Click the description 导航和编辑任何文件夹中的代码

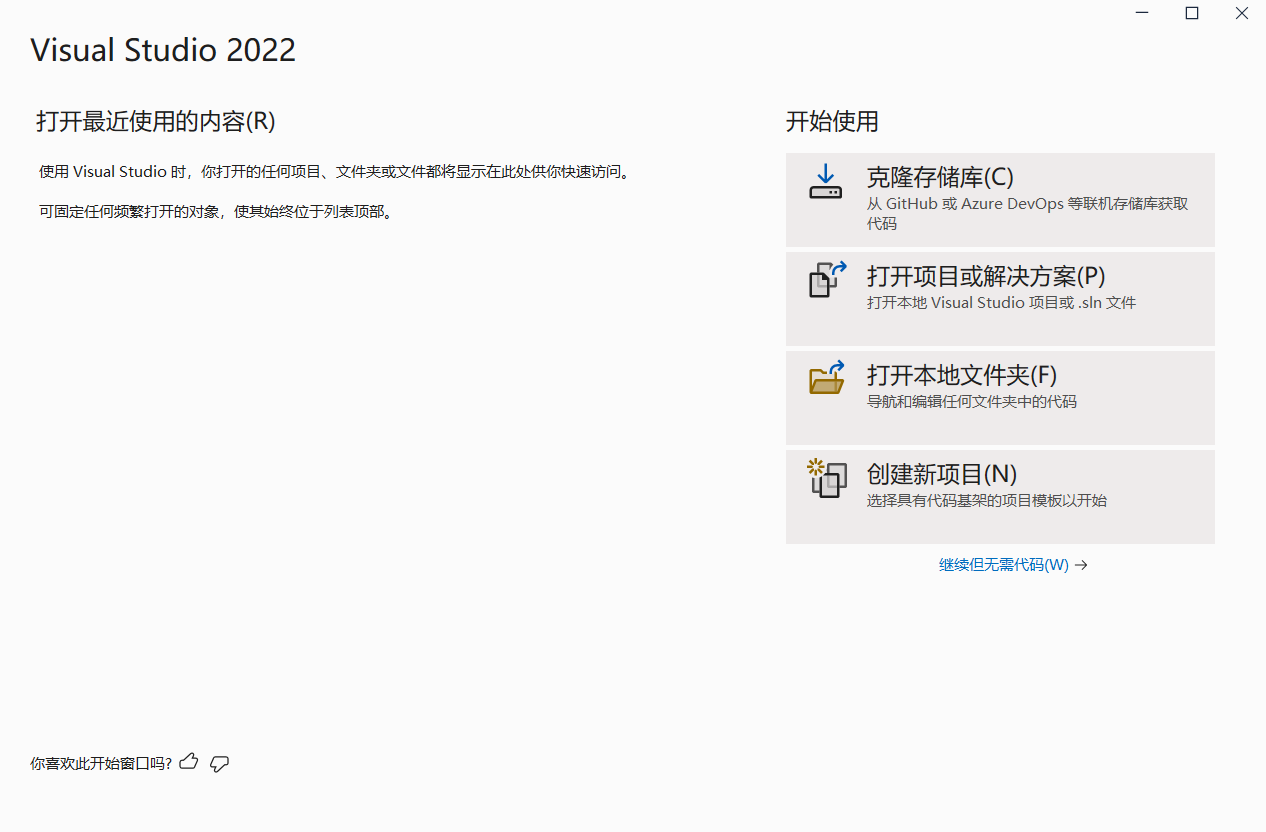pyautogui.click(x=972, y=402)
